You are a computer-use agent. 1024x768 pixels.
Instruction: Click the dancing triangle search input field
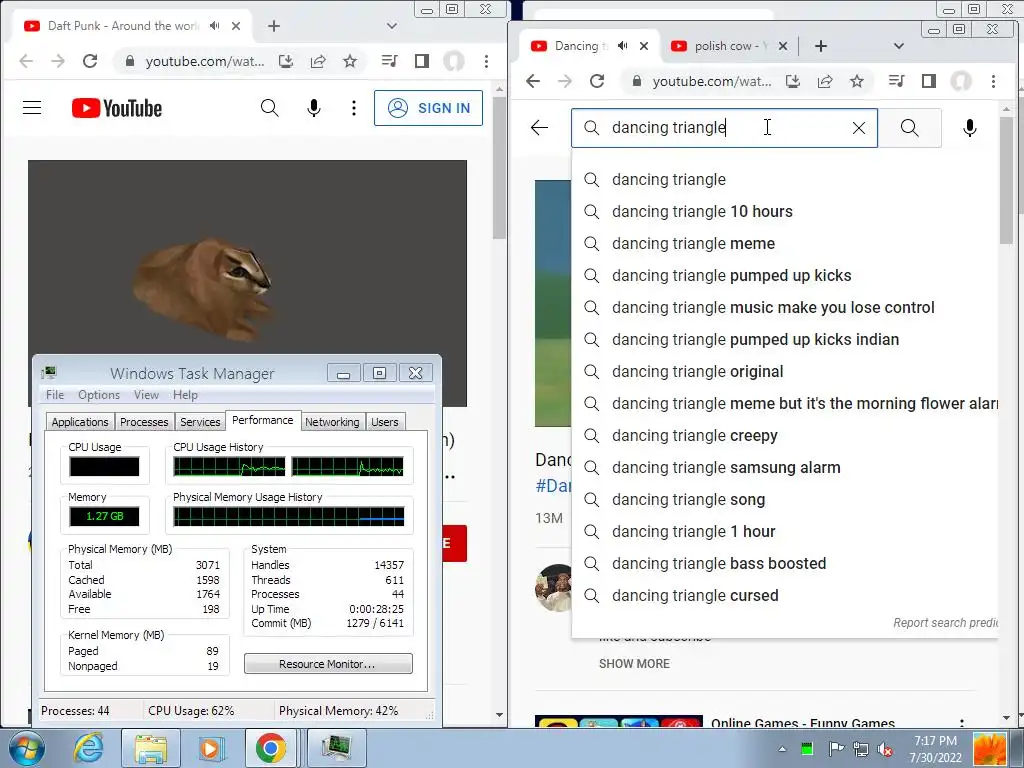click(x=724, y=128)
